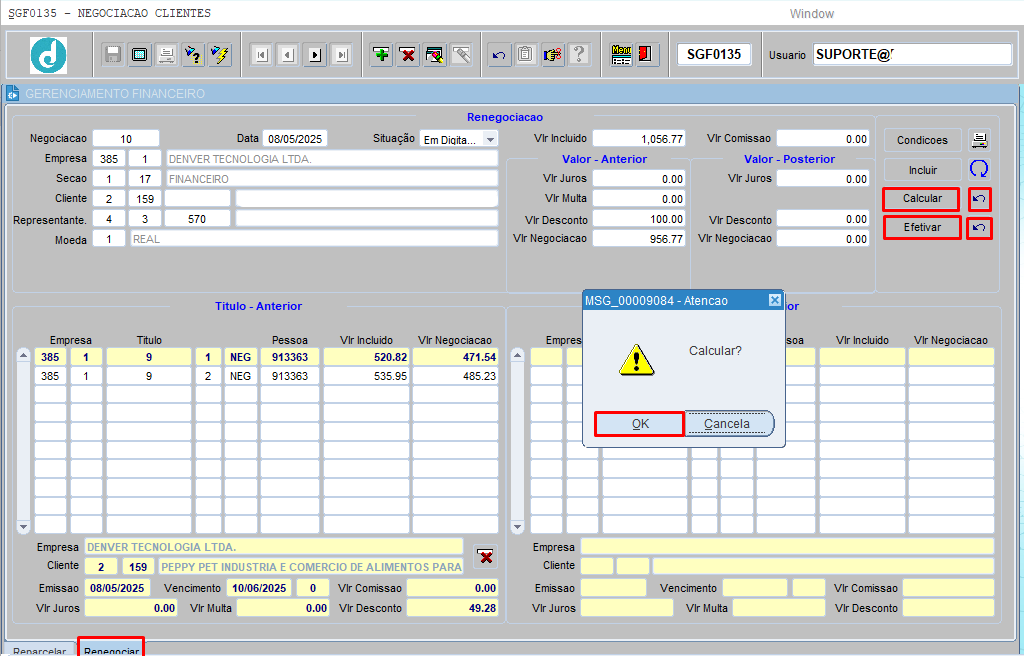Click the teal Denver 'd' logo

(x=48, y=55)
